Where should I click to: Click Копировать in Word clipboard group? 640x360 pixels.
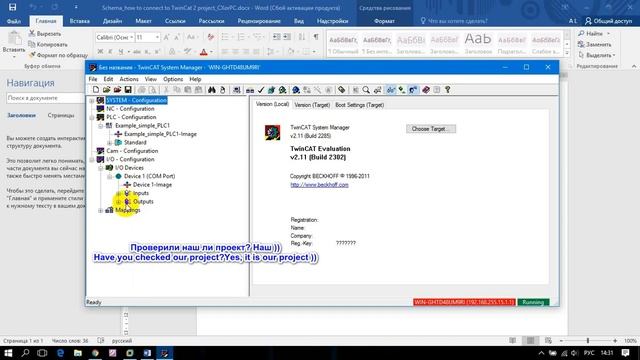tap(48, 44)
